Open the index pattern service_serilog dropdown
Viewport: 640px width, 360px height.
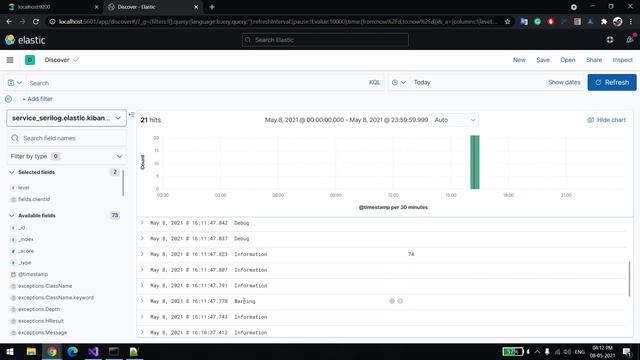67,118
